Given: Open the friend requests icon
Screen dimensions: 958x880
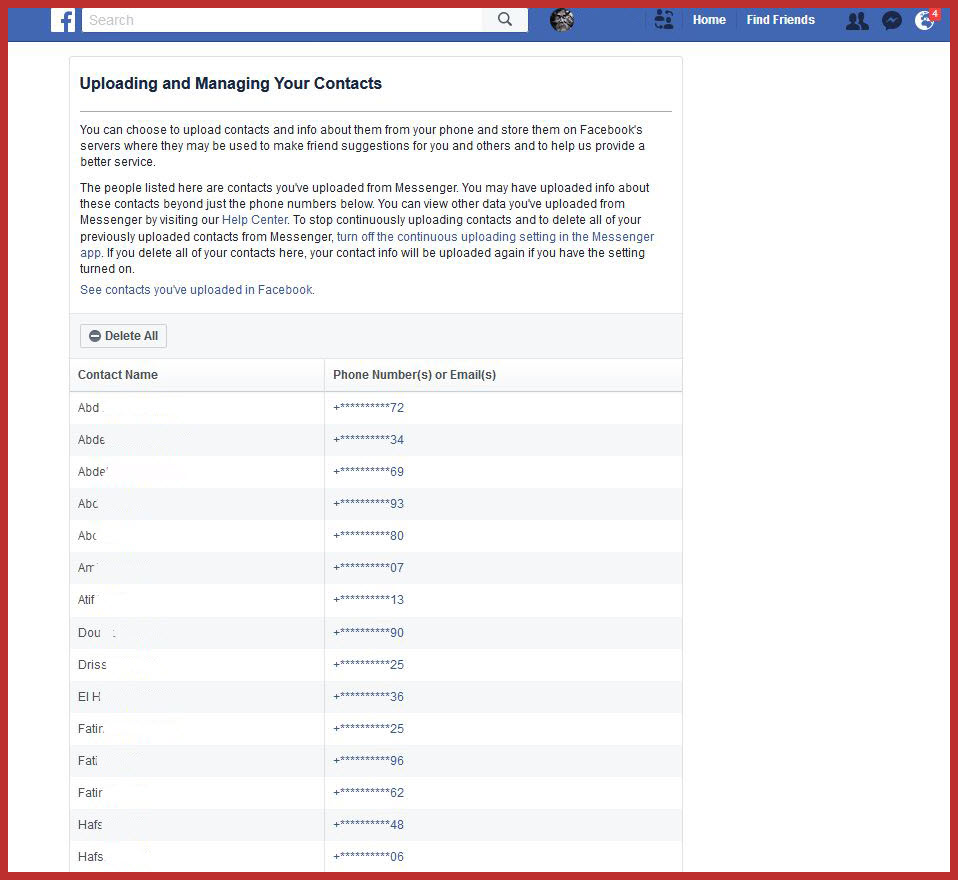Looking at the screenshot, I should [857, 21].
